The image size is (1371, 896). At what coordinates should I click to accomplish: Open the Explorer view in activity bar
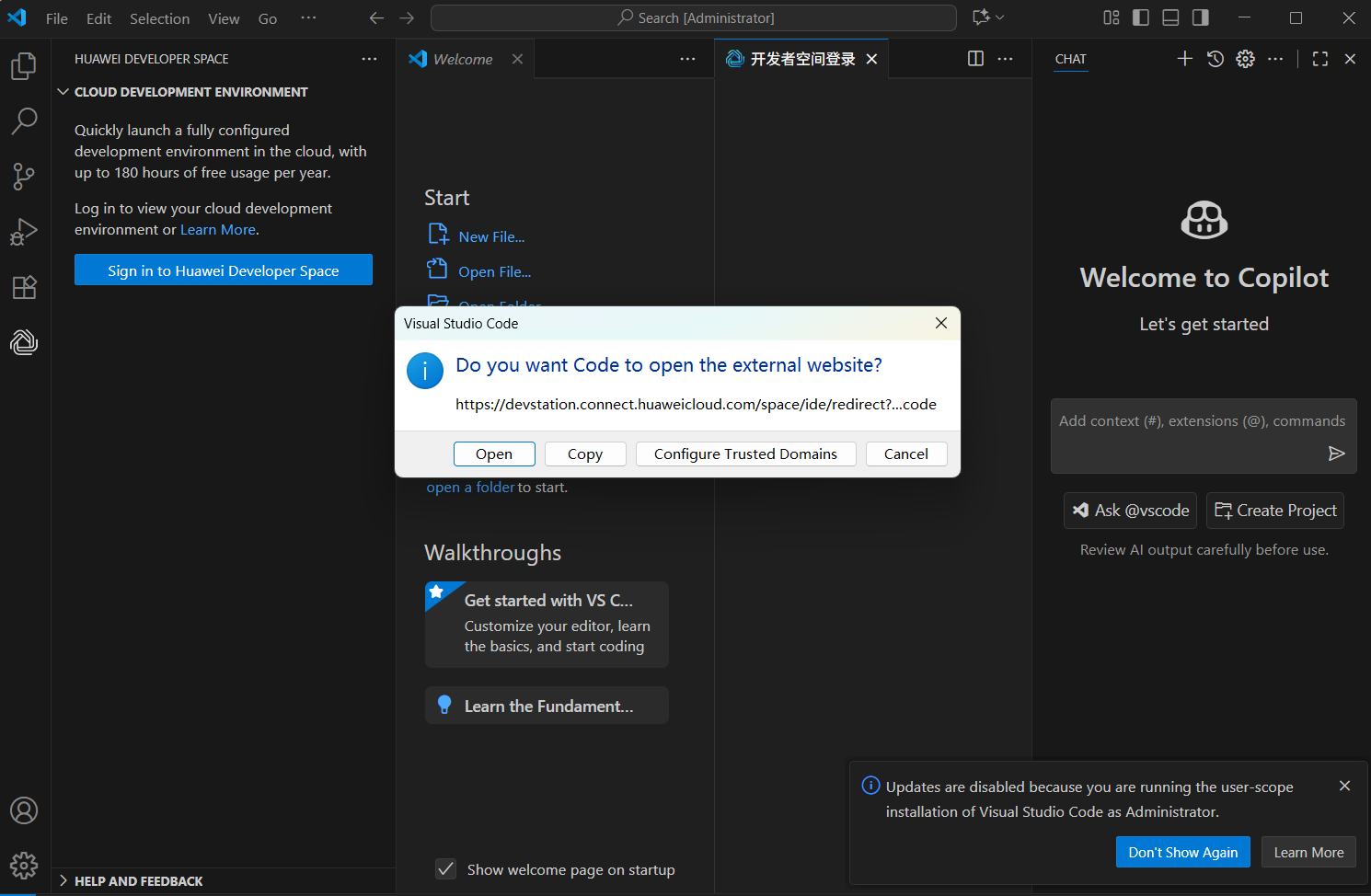click(24, 66)
